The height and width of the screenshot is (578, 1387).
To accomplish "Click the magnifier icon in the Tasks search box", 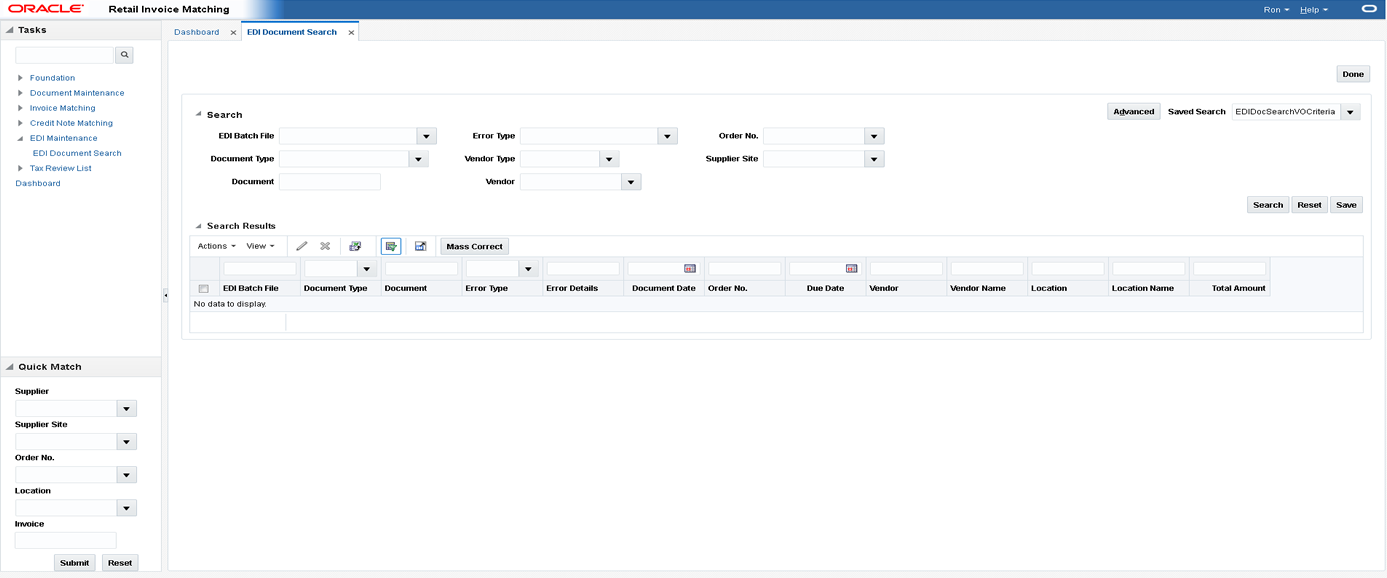I will pos(123,55).
